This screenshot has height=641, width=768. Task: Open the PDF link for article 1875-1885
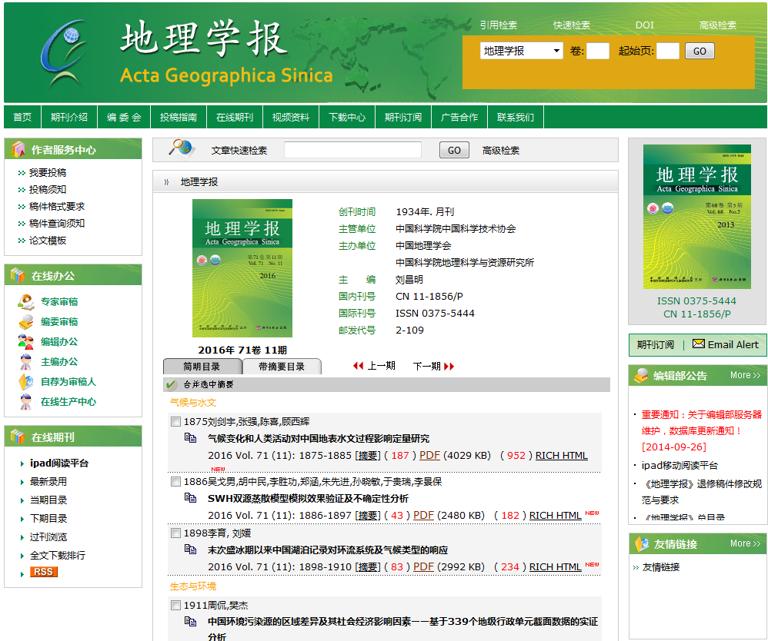(430, 455)
